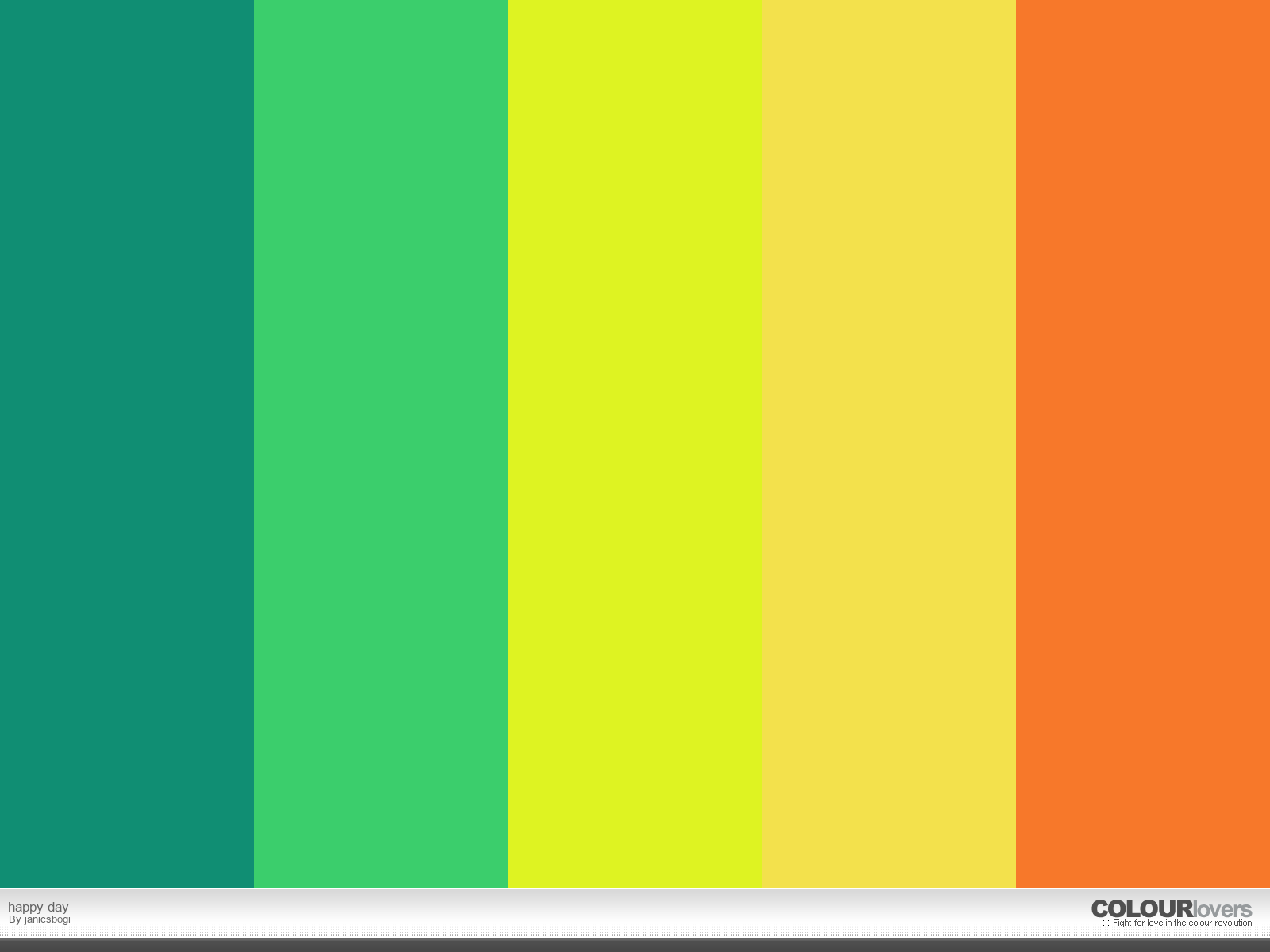Click the dark gray bar at the bottom

coord(635,945)
